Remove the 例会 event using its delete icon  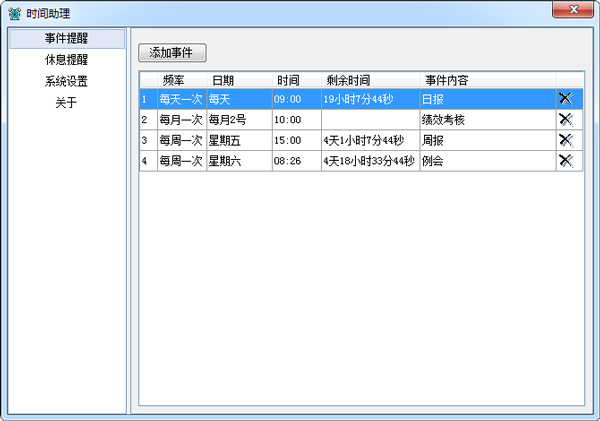pos(565,161)
